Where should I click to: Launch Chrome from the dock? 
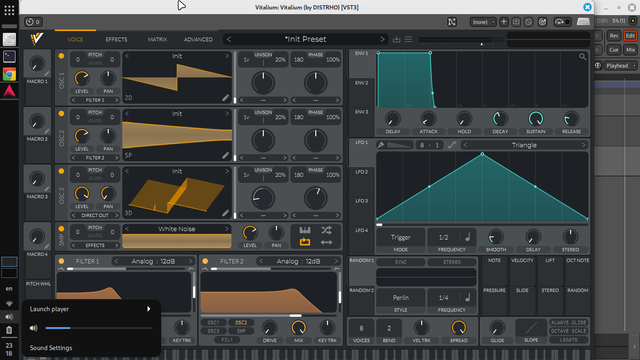tap(9, 74)
